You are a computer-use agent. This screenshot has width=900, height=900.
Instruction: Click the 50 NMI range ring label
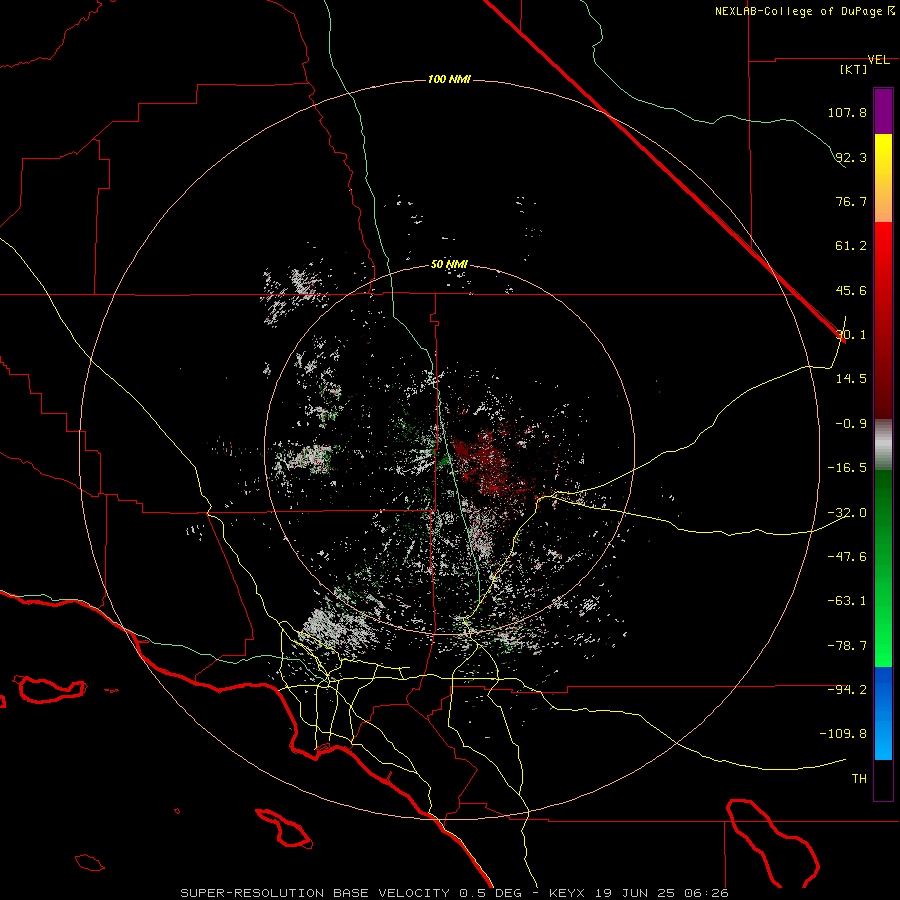coord(449,265)
